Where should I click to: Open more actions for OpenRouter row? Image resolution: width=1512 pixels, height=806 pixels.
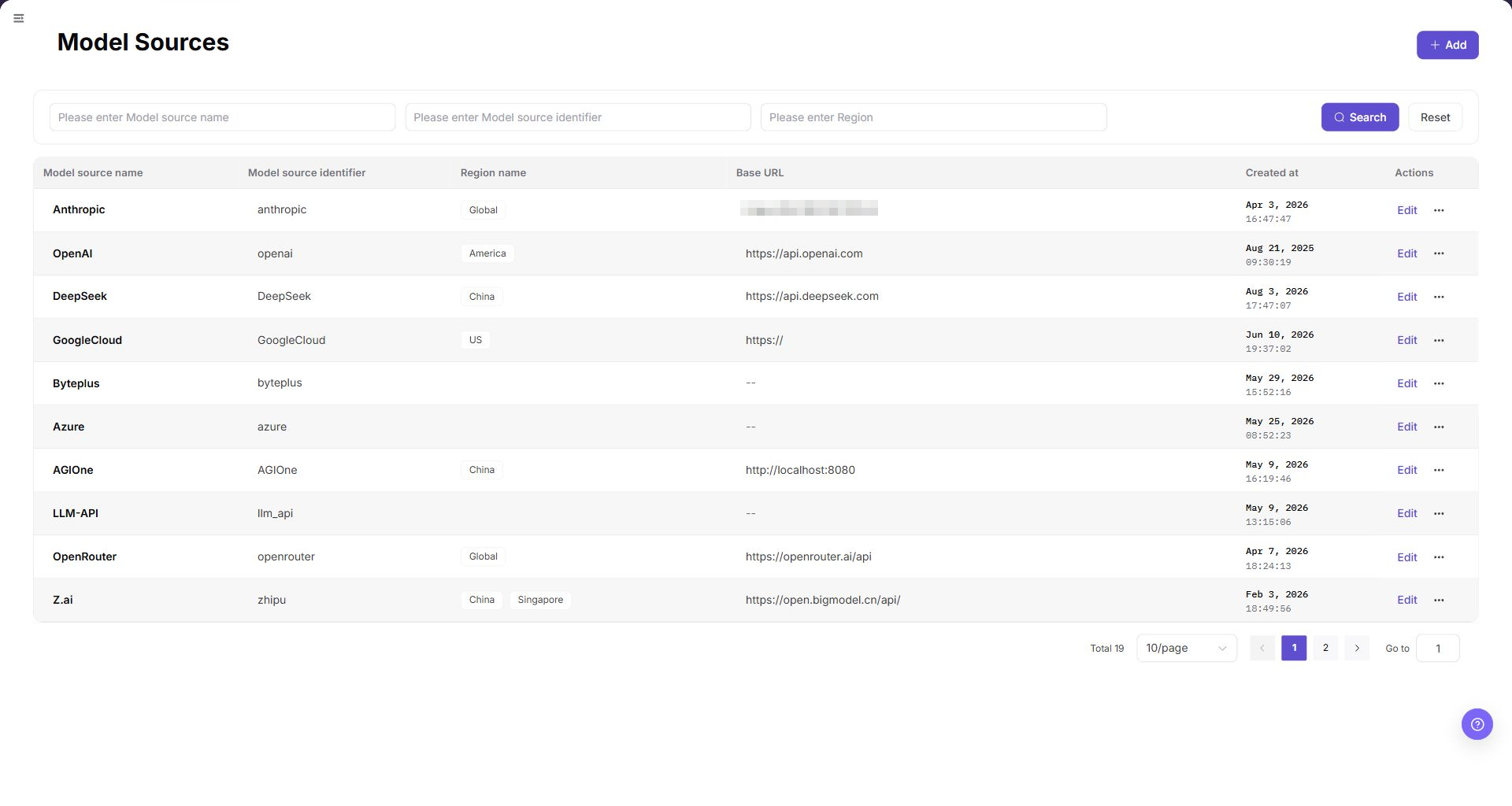point(1439,557)
